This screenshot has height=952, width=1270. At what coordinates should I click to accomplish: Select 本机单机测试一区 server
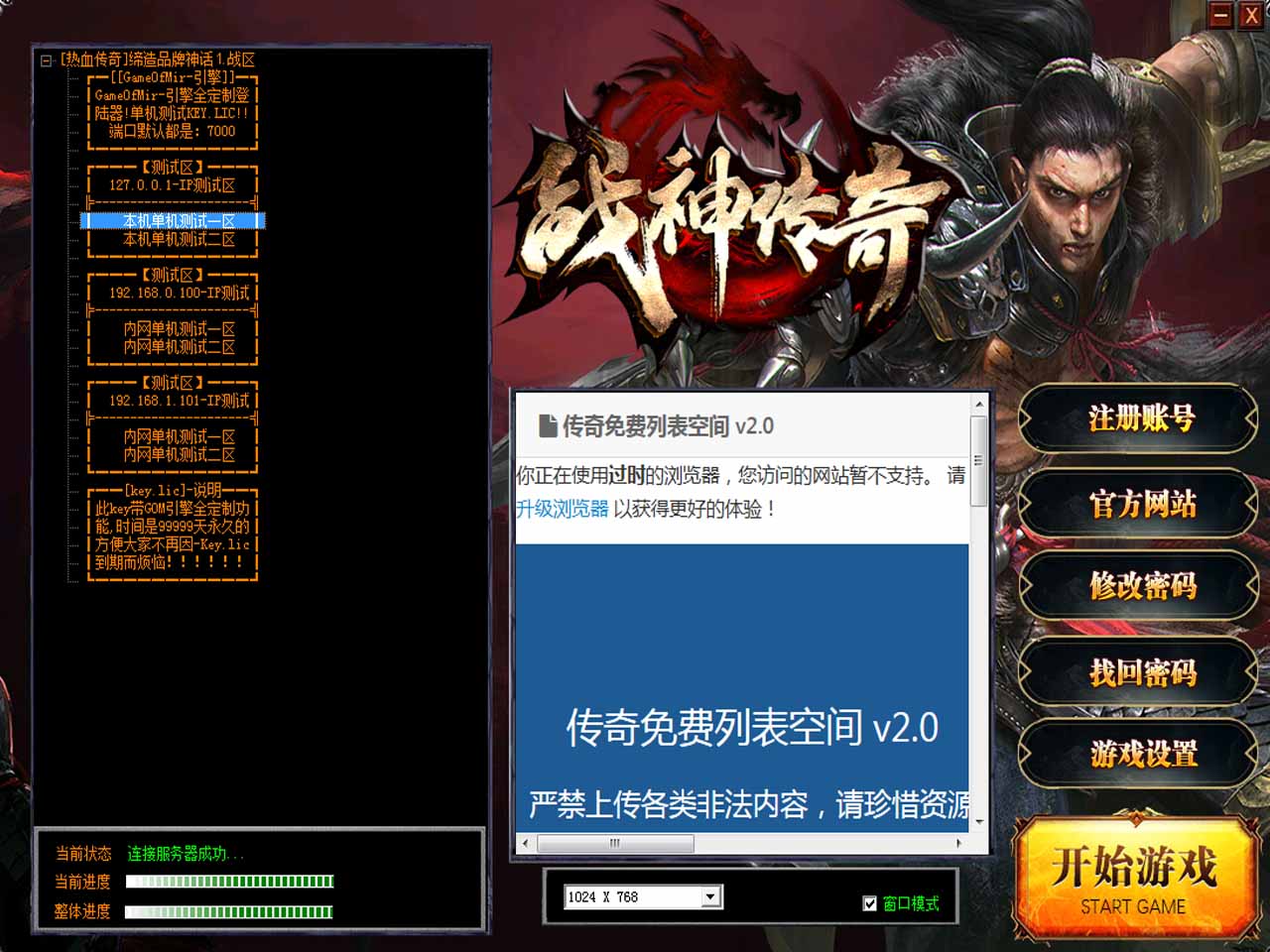coord(179,221)
